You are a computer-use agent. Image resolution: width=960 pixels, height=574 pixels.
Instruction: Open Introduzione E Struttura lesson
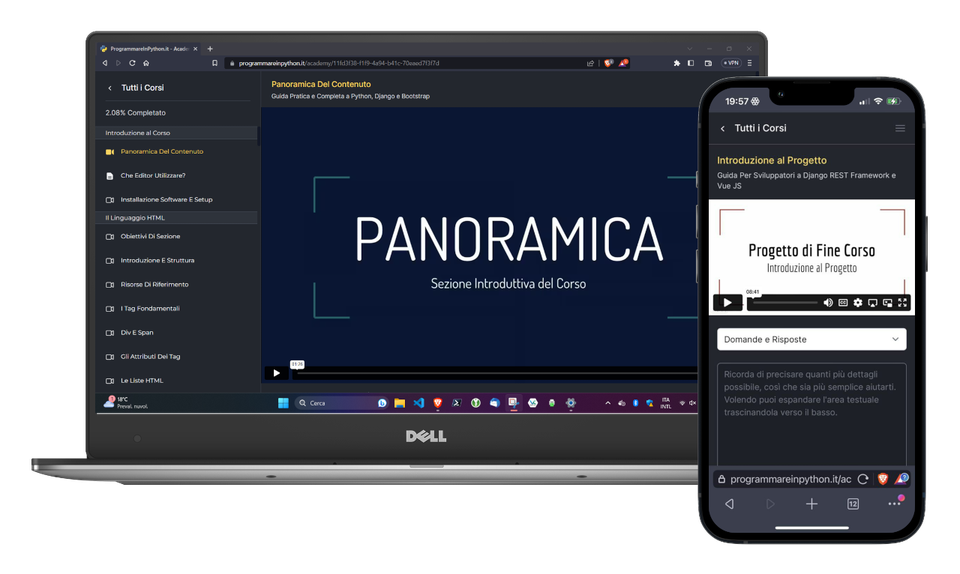(x=157, y=260)
